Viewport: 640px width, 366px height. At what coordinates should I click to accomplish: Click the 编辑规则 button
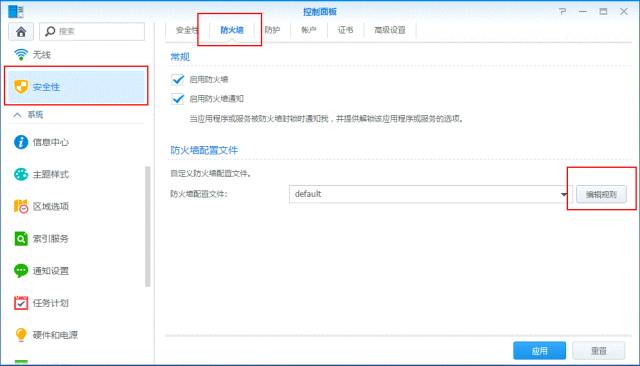(601, 194)
